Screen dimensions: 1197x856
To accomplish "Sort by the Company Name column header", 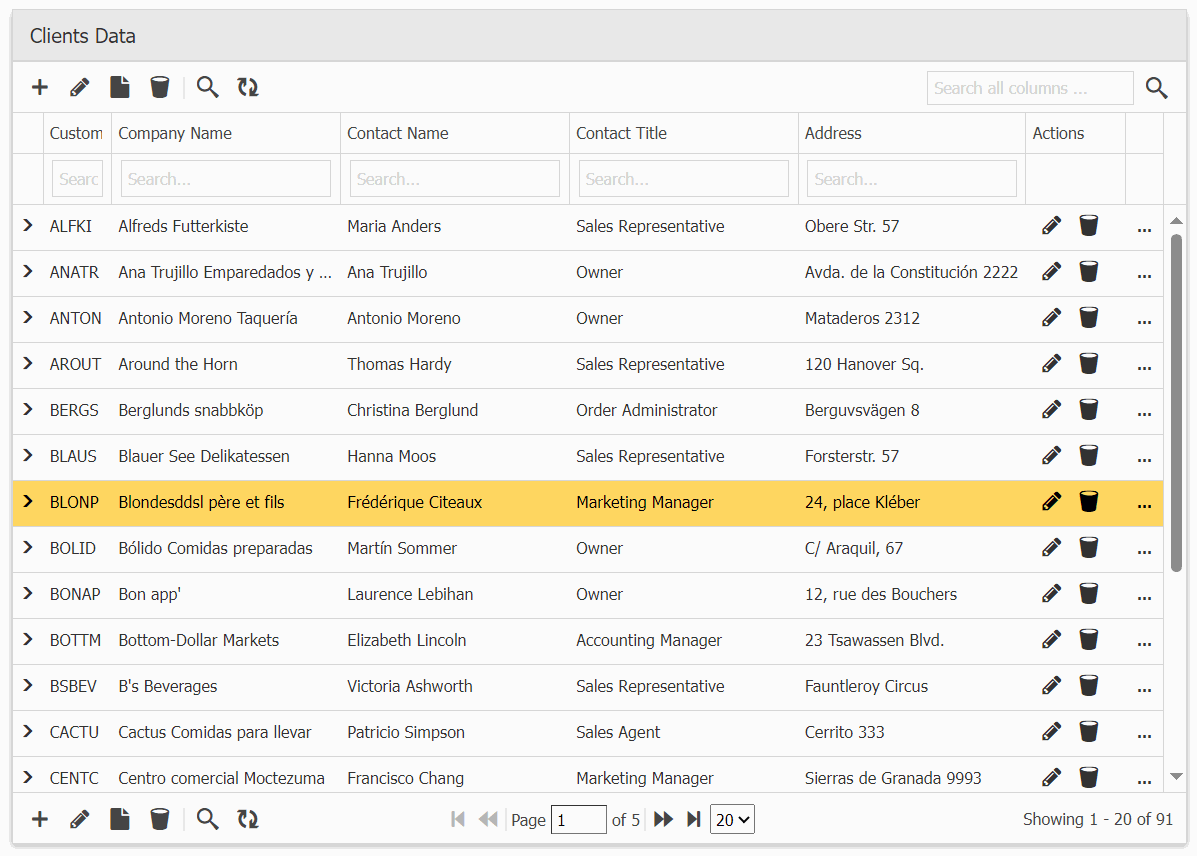I will (x=175, y=133).
